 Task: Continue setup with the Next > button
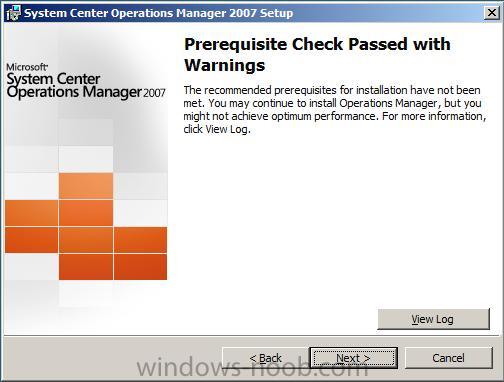click(353, 358)
